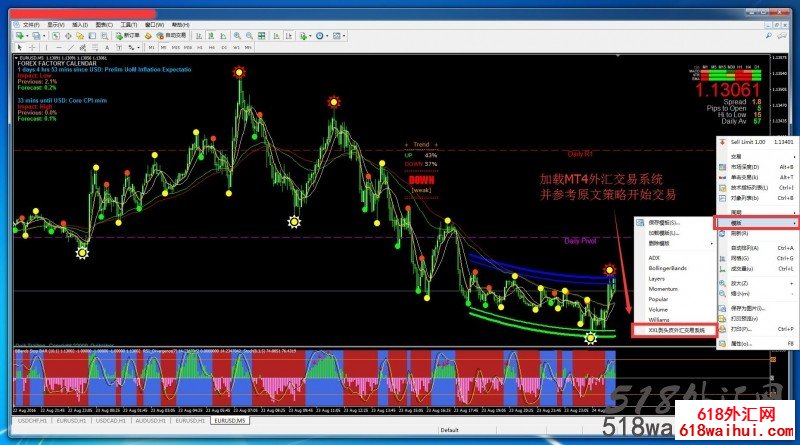Image resolution: width=800 pixels, height=445 pixels.
Task: Launch MetaEditor with the yellow book icon
Action: pyautogui.click(x=148, y=36)
